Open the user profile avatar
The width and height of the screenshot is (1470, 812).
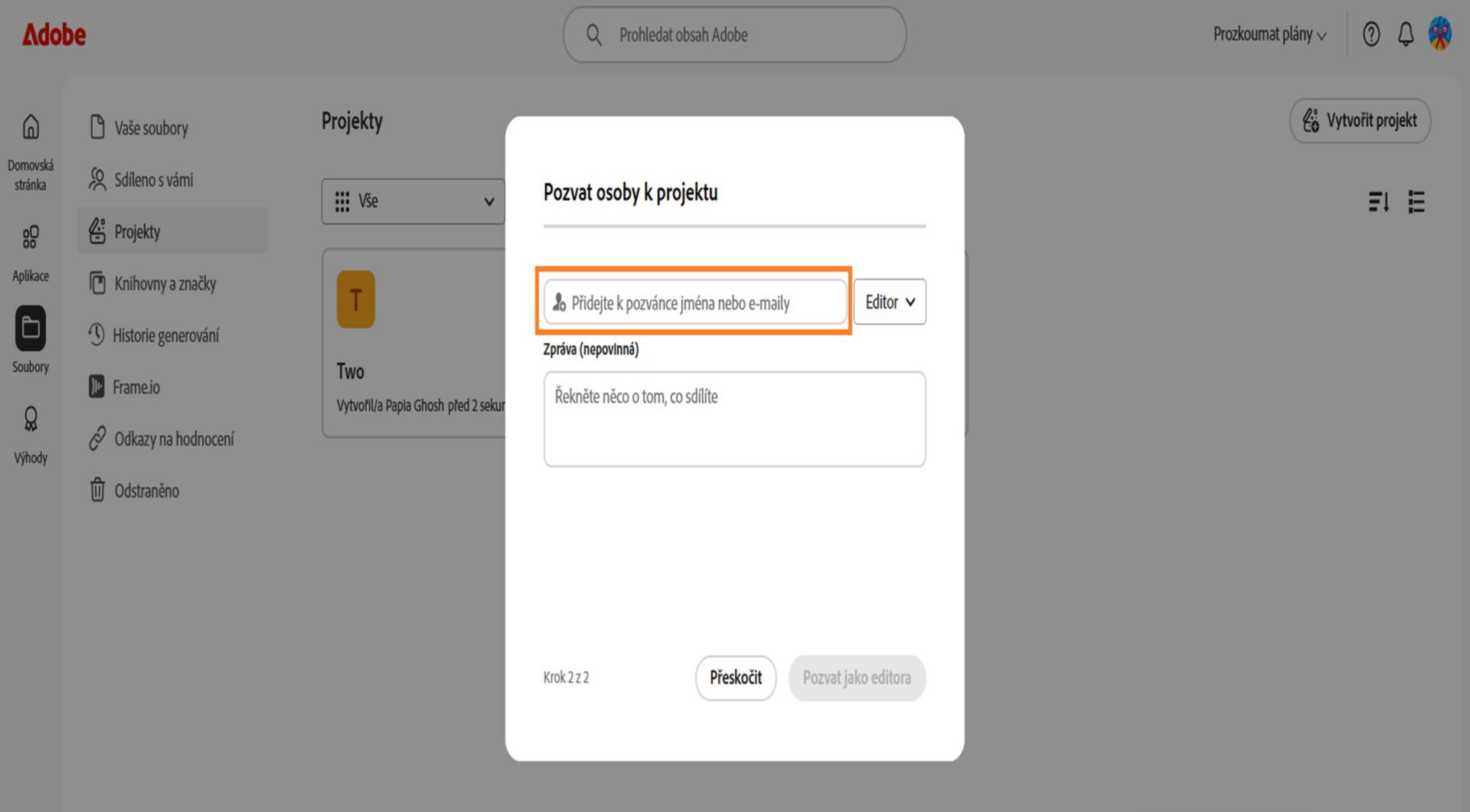[1440, 34]
